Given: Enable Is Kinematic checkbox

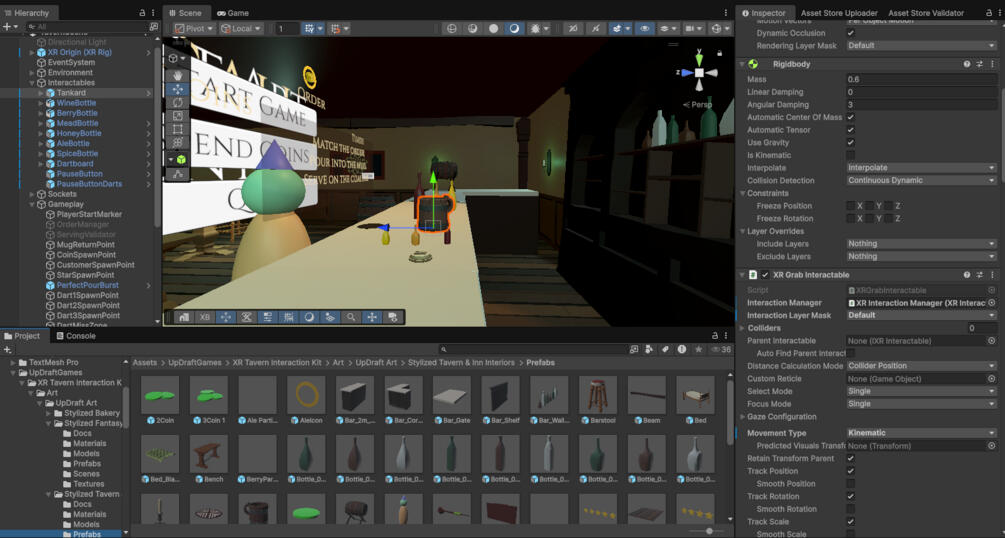Looking at the screenshot, I should [851, 155].
